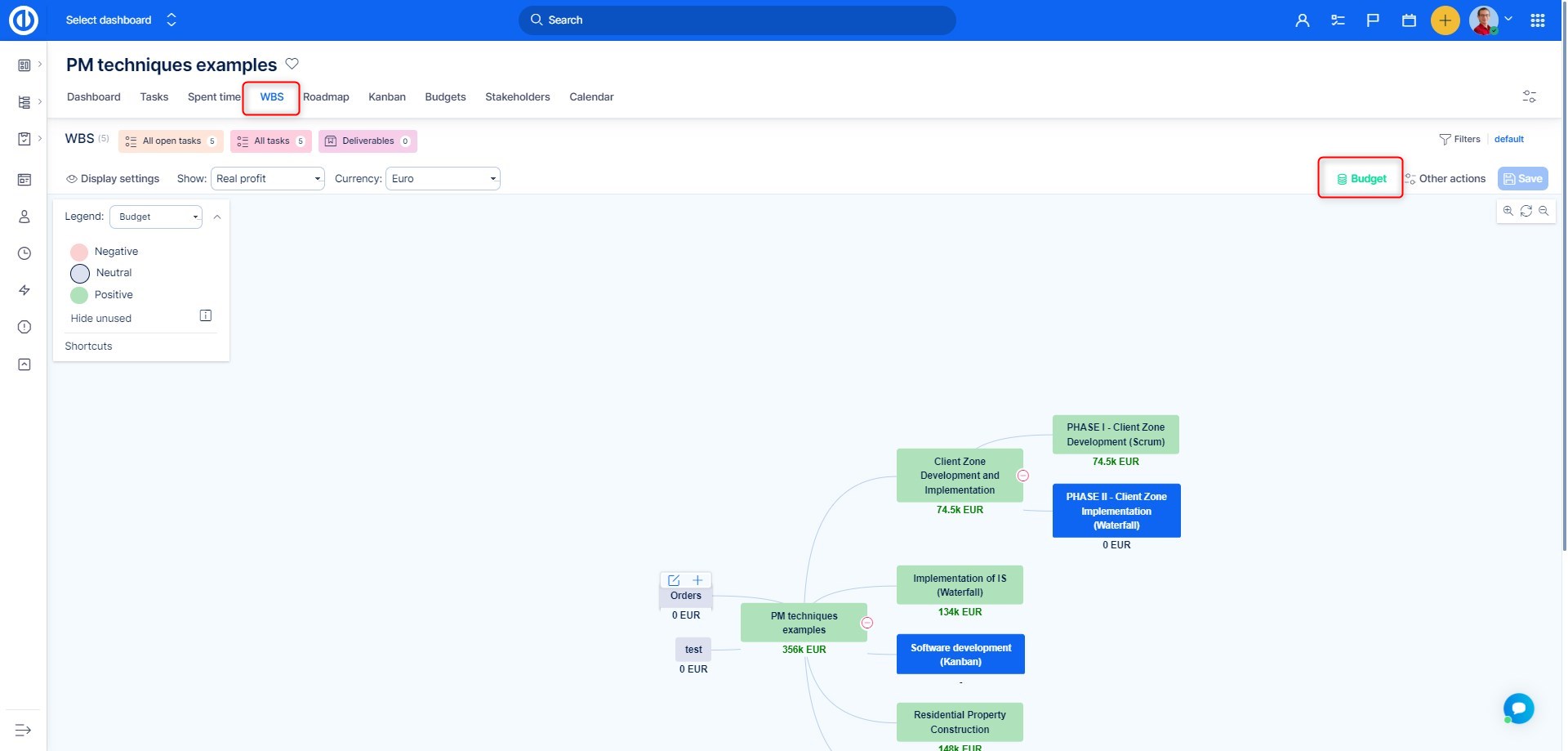Open the calendar icon in top bar
This screenshot has height=751, width=1568.
point(1409,20)
